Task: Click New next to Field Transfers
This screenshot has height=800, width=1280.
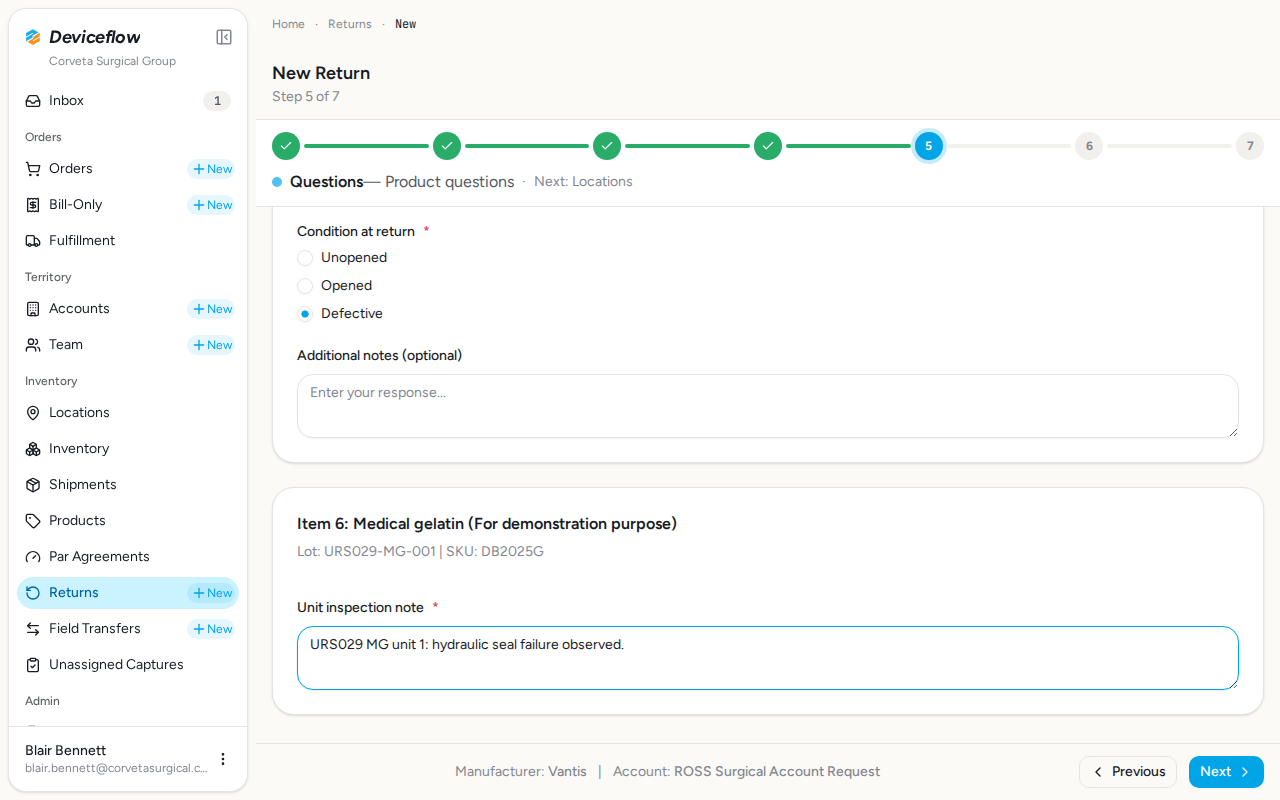Action: click(x=212, y=629)
